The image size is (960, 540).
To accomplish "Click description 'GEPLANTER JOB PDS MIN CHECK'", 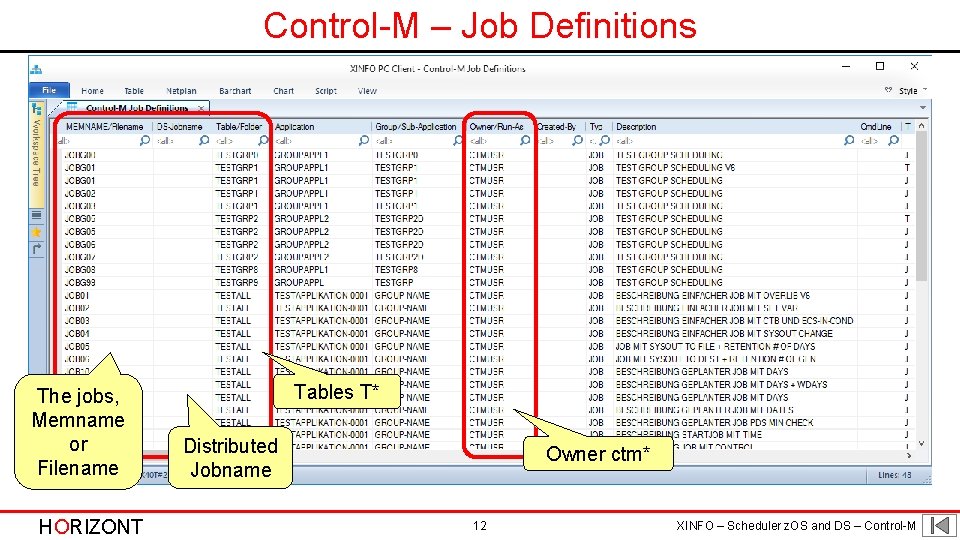I will [x=714, y=422].
